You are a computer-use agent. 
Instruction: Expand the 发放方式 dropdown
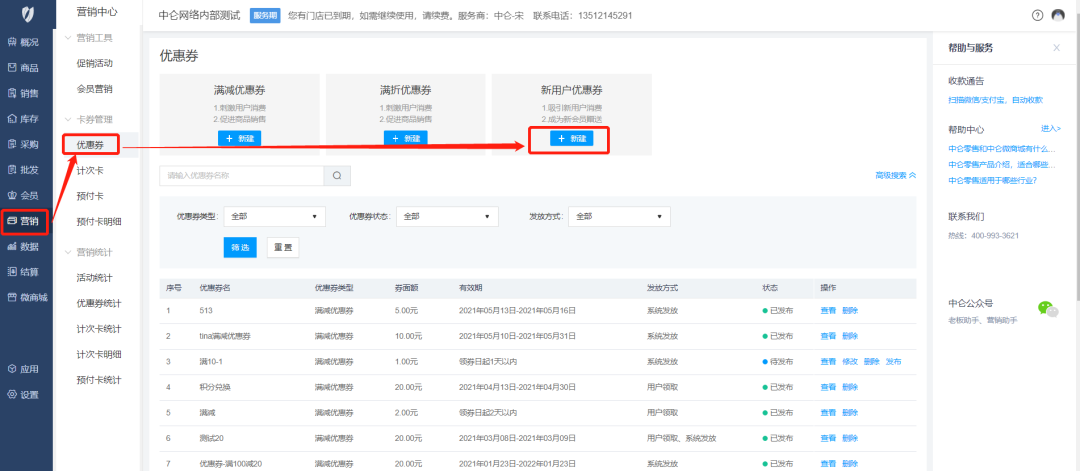[x=619, y=216]
